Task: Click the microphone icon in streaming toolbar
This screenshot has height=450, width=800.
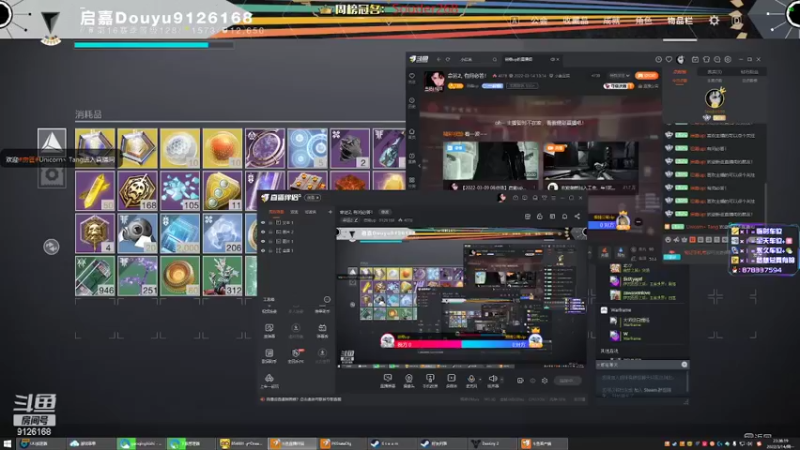Action: (471, 379)
